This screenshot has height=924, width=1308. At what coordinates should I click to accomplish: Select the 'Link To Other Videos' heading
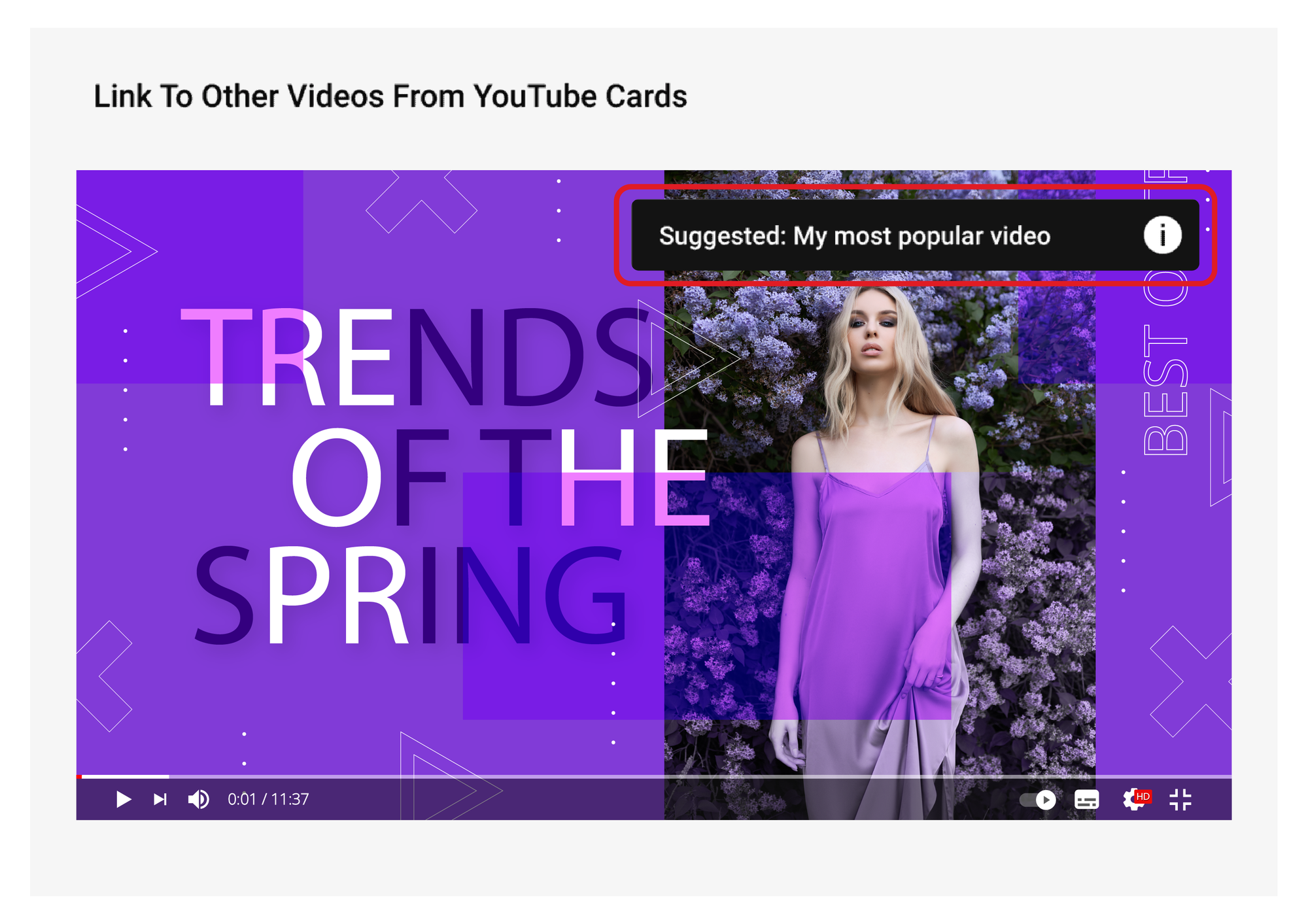click(x=390, y=96)
